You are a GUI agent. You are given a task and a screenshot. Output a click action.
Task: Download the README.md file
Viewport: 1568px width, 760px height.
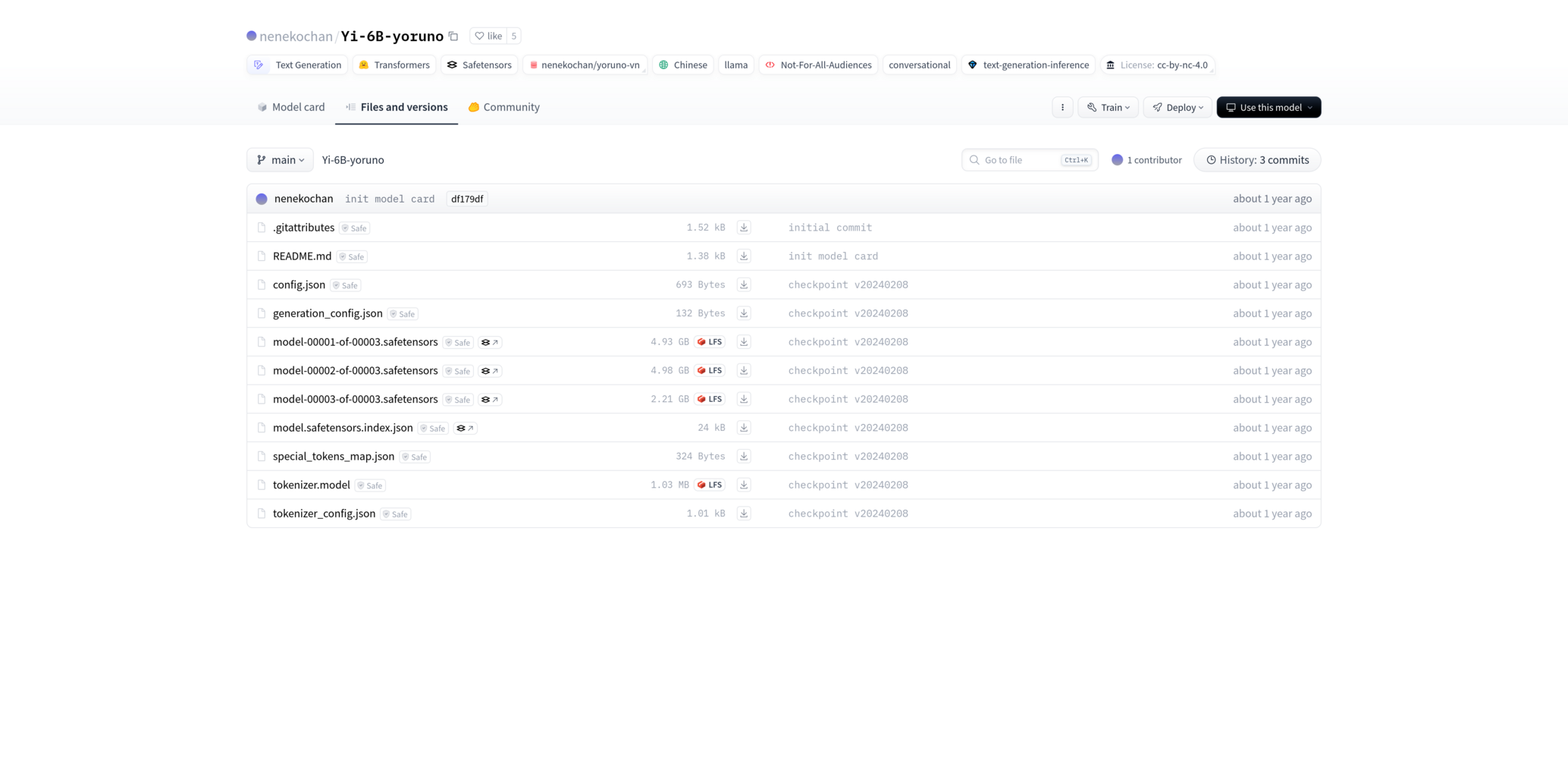click(x=743, y=256)
